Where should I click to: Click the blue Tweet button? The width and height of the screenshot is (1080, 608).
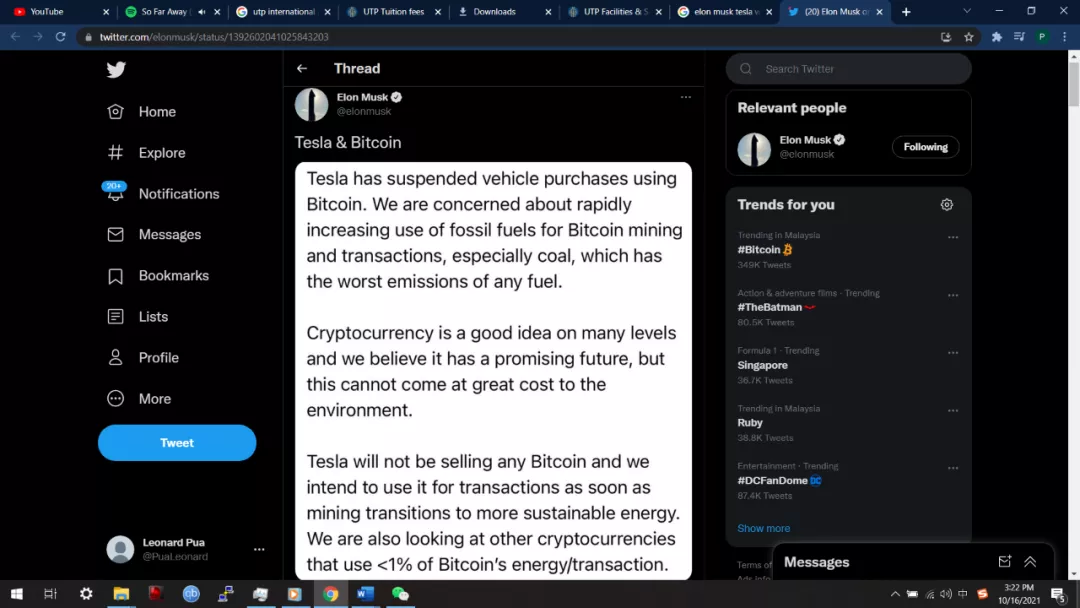pyautogui.click(x=177, y=443)
